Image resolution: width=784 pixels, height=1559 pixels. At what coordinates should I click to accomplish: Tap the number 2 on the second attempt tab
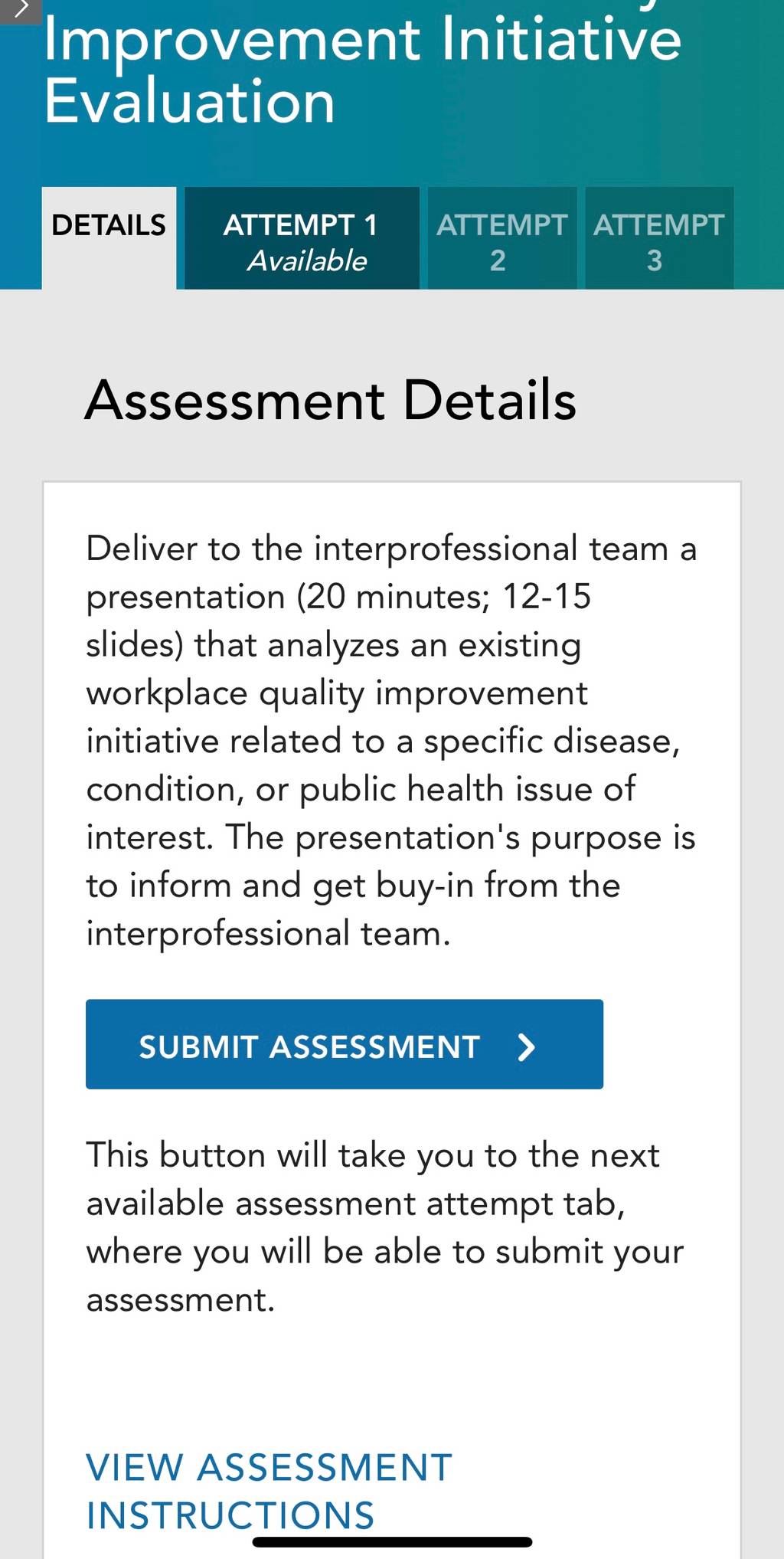498,260
